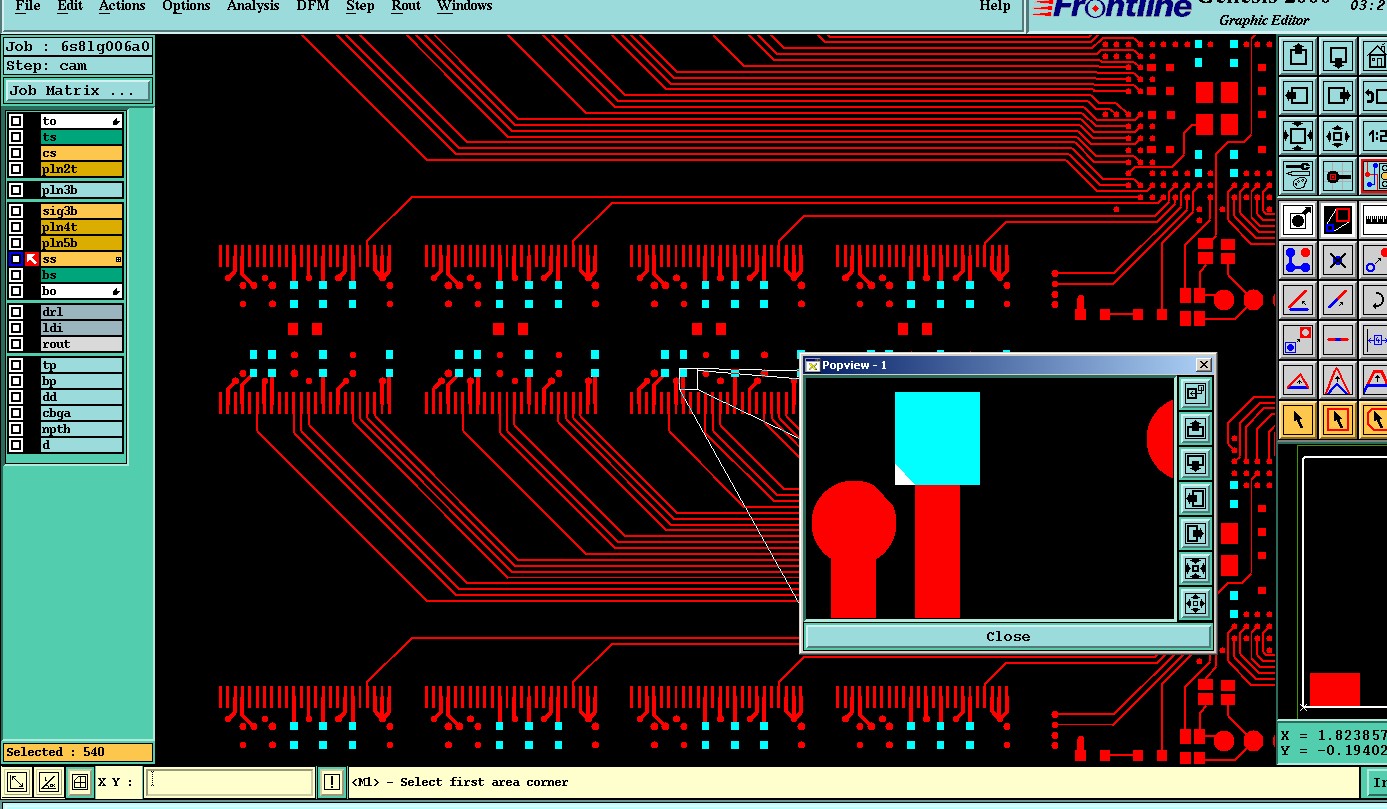Open the Job Matrix dialog
Screen dimensions: 1387x809
coord(78,91)
